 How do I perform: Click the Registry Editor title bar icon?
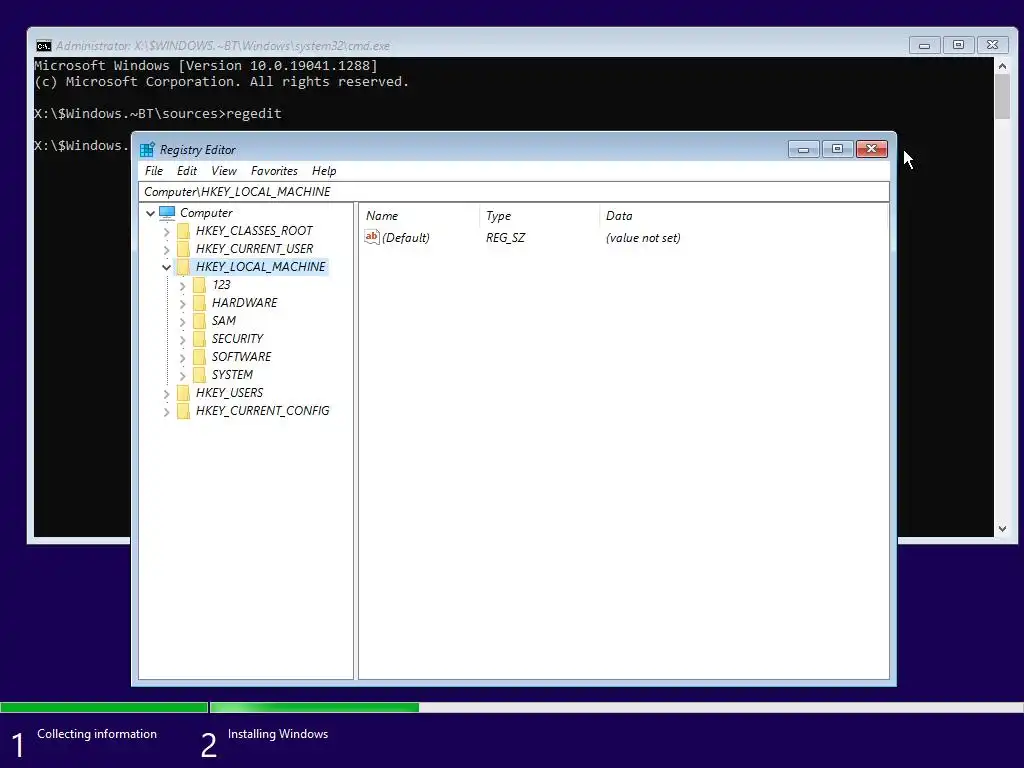coord(148,150)
